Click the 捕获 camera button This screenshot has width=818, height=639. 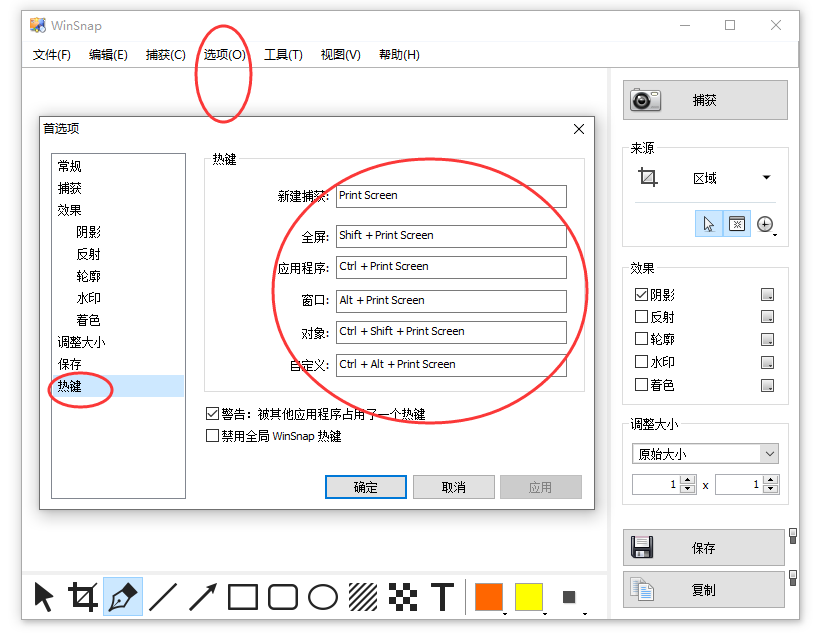pyautogui.click(x=705, y=100)
